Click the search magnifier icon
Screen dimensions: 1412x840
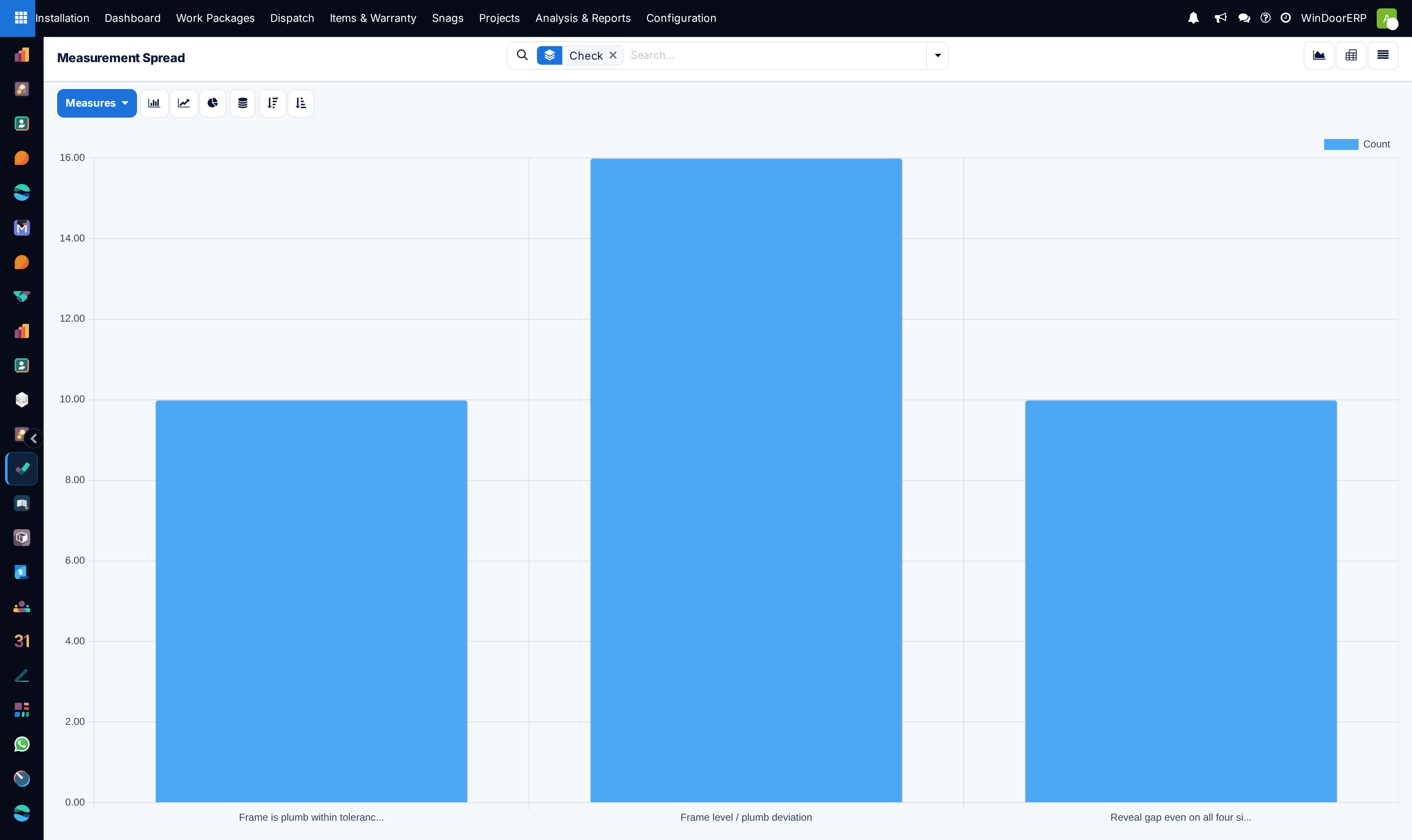(x=522, y=55)
